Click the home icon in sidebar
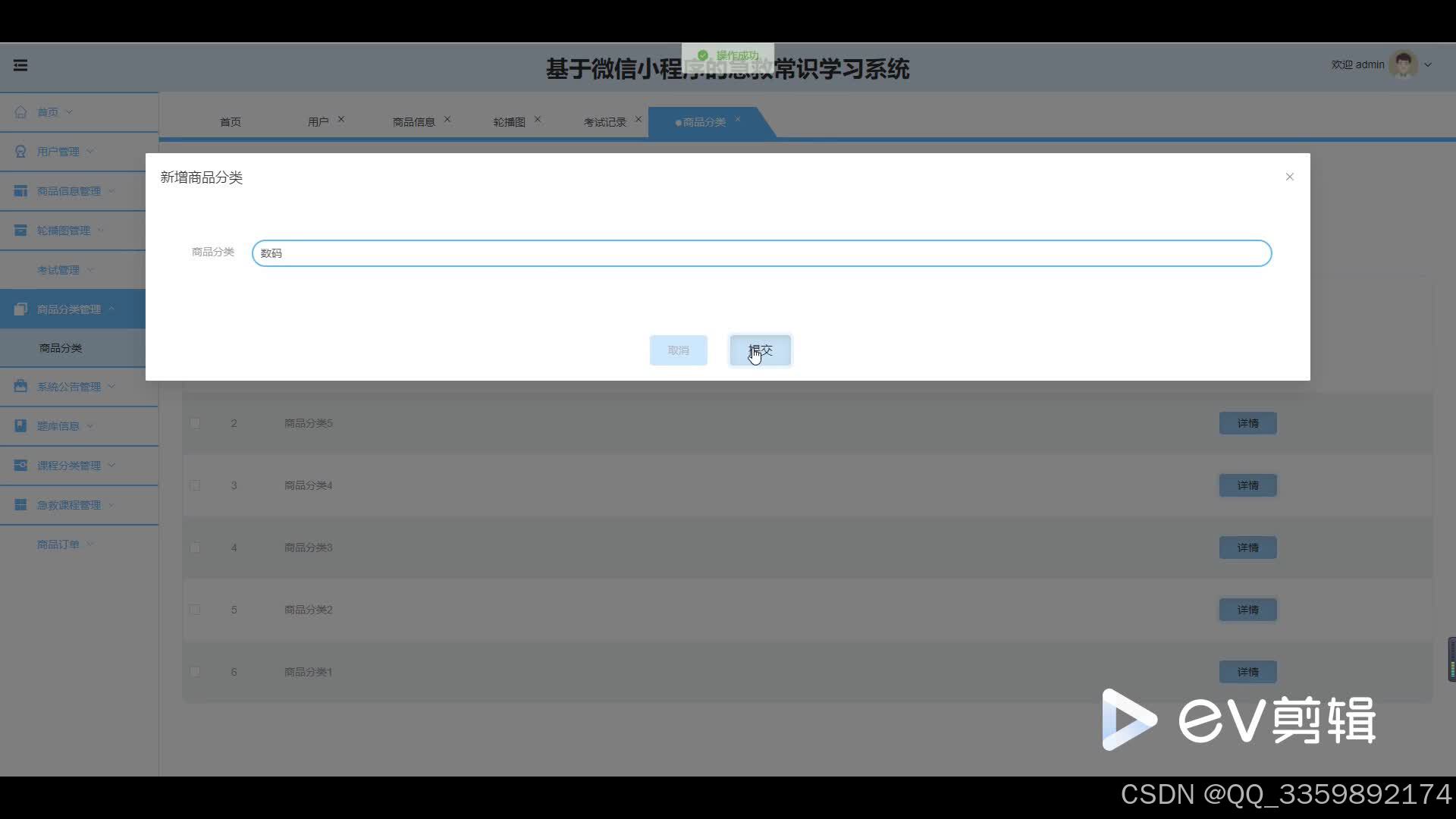 point(20,112)
